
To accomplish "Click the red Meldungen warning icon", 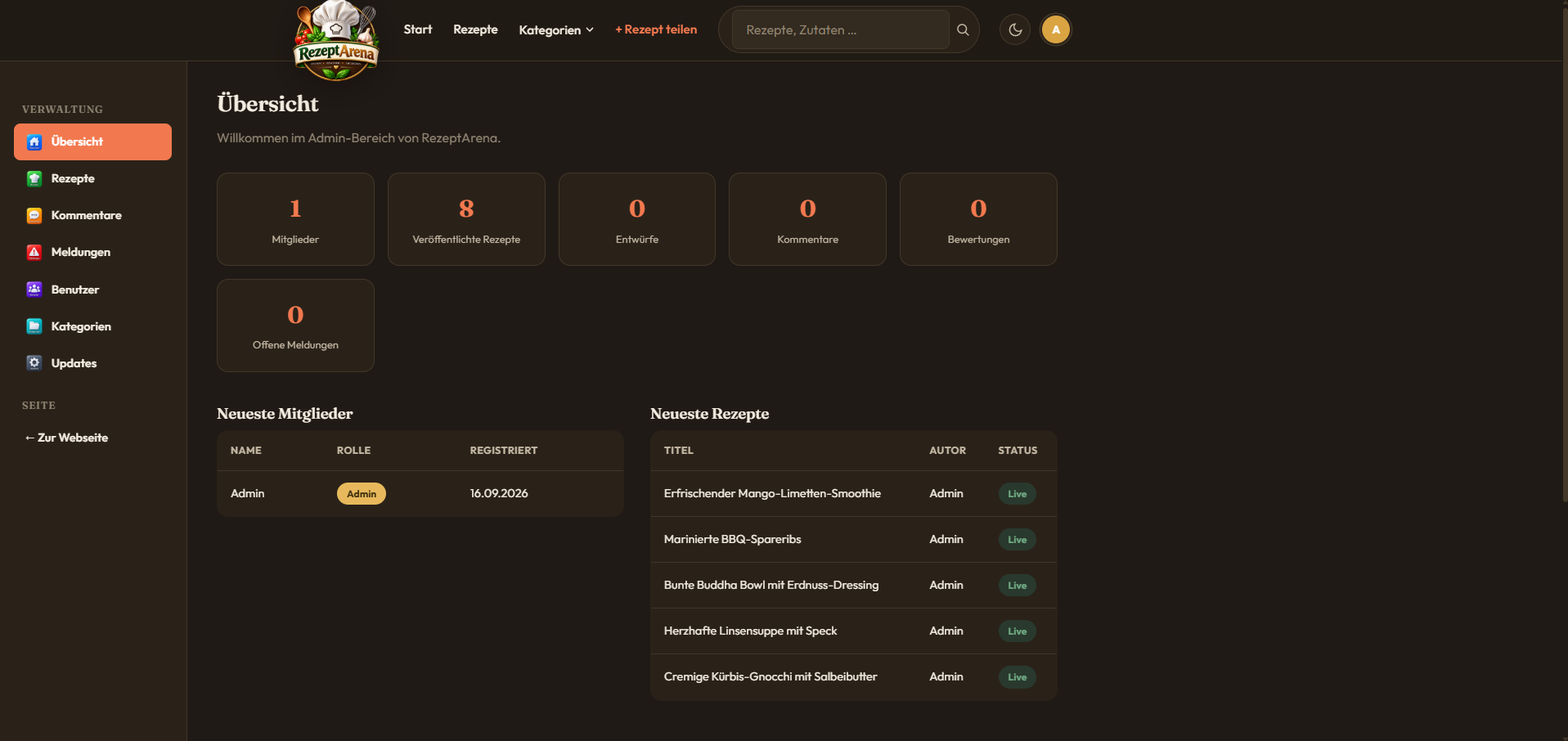I will (34, 253).
